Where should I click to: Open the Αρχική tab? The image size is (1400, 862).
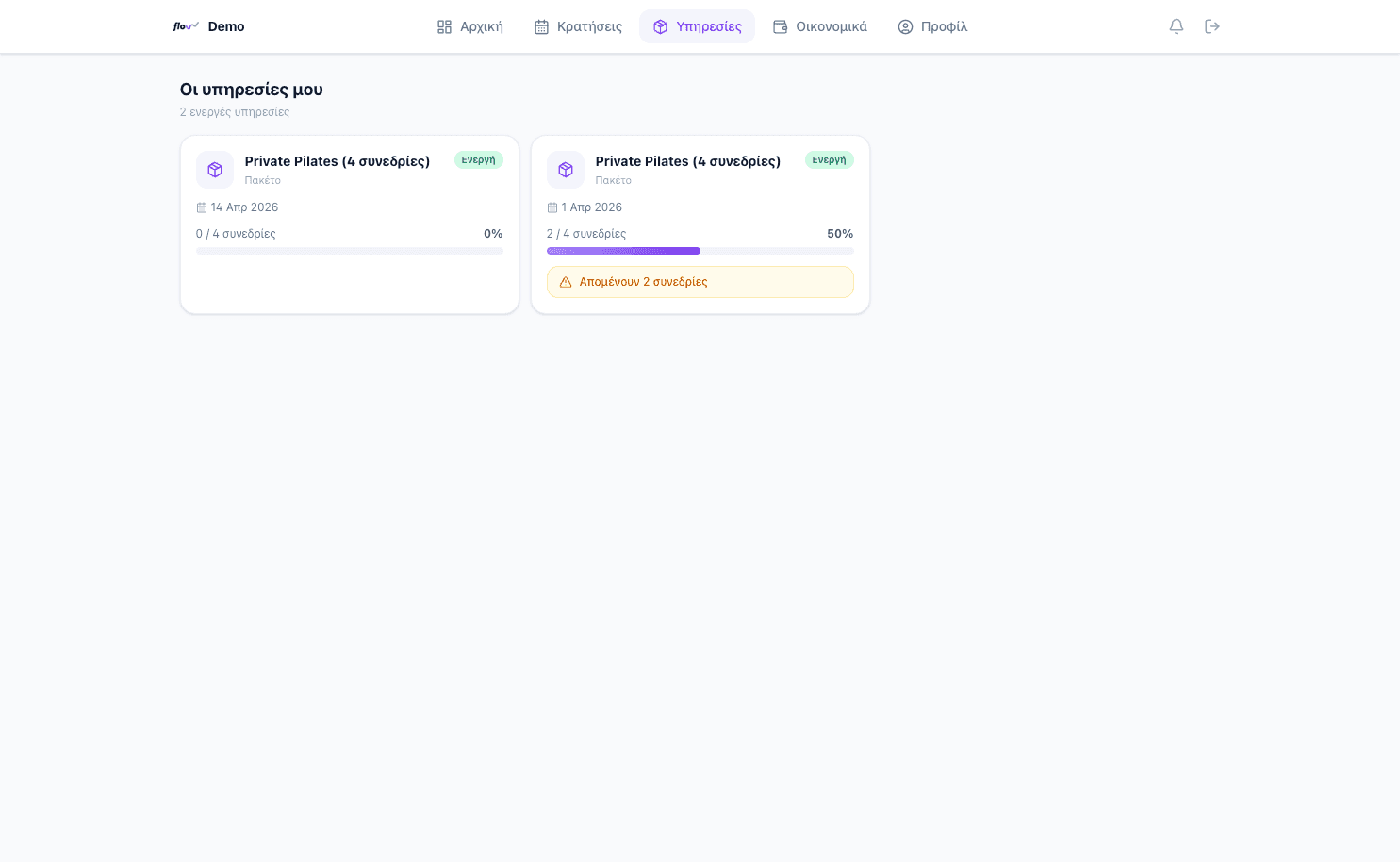(x=470, y=26)
